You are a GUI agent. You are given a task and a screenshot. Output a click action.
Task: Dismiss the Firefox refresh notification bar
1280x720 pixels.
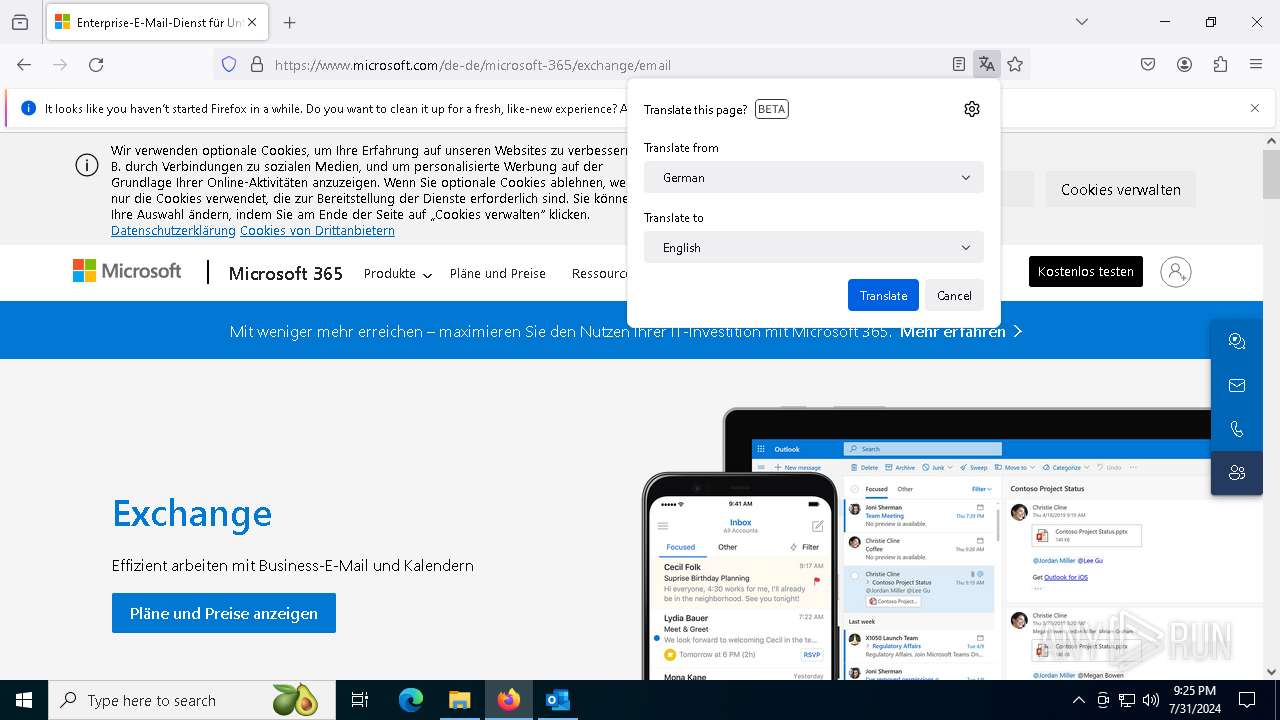click(1255, 108)
